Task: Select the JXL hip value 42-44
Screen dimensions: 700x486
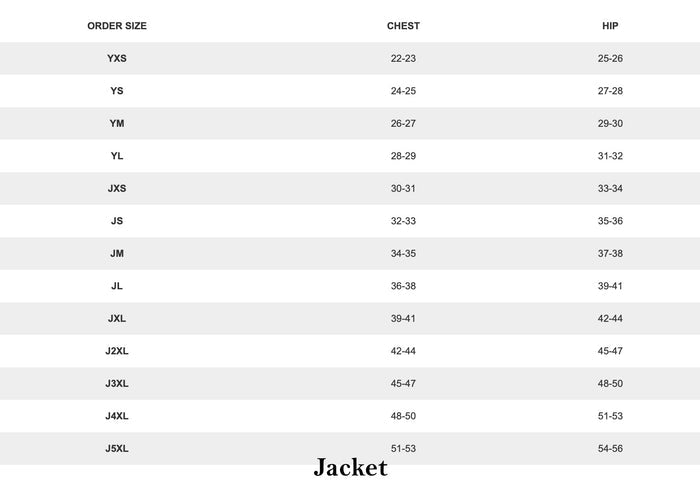Action: [x=610, y=319]
